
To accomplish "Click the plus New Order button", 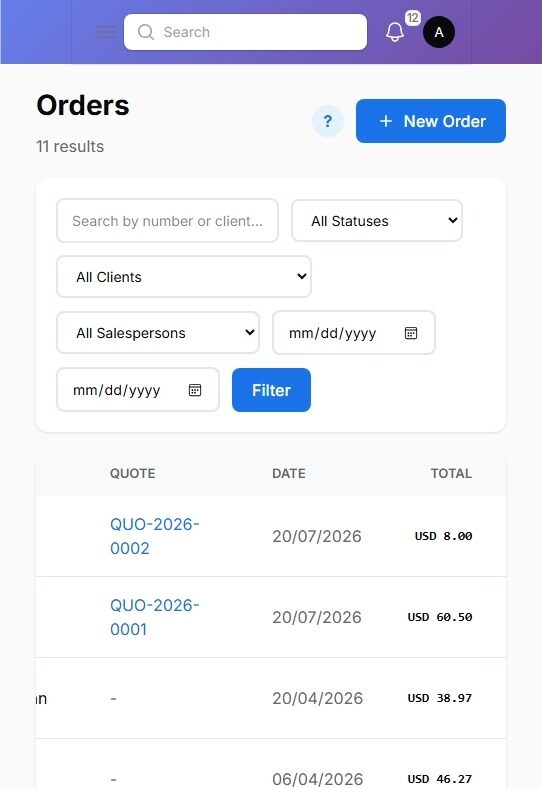I will pos(431,121).
